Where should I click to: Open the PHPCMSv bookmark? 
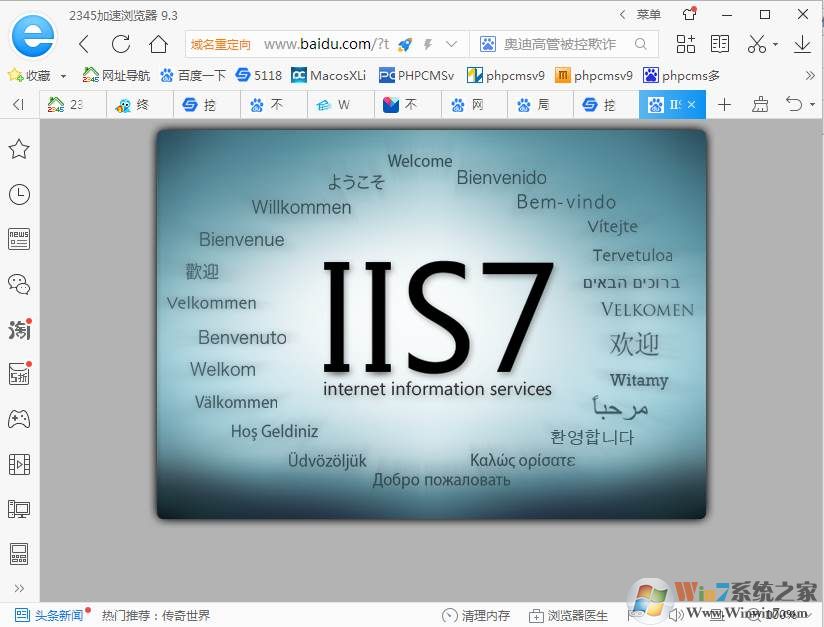(x=416, y=76)
